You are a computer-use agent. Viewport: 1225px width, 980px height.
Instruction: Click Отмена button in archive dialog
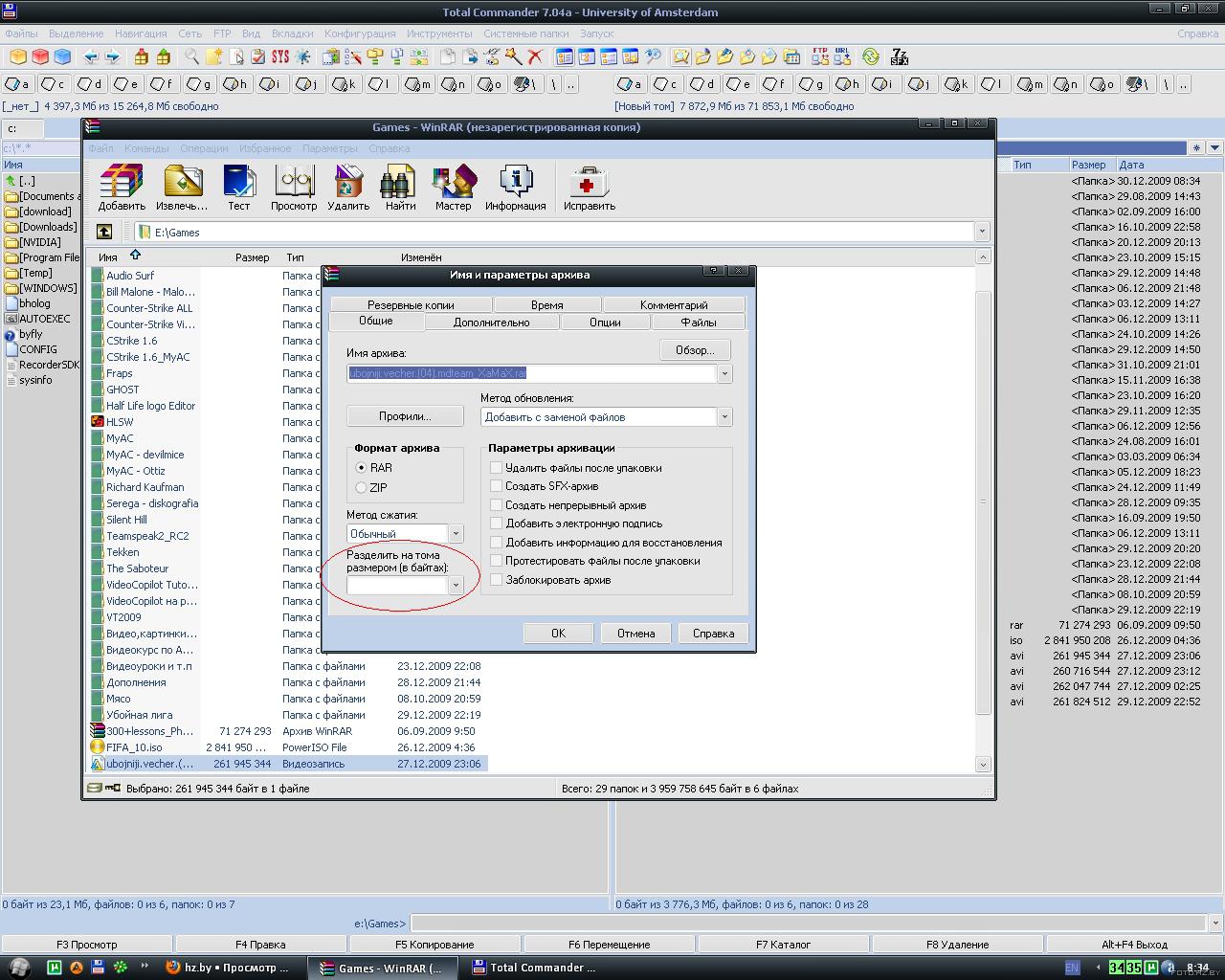click(636, 633)
